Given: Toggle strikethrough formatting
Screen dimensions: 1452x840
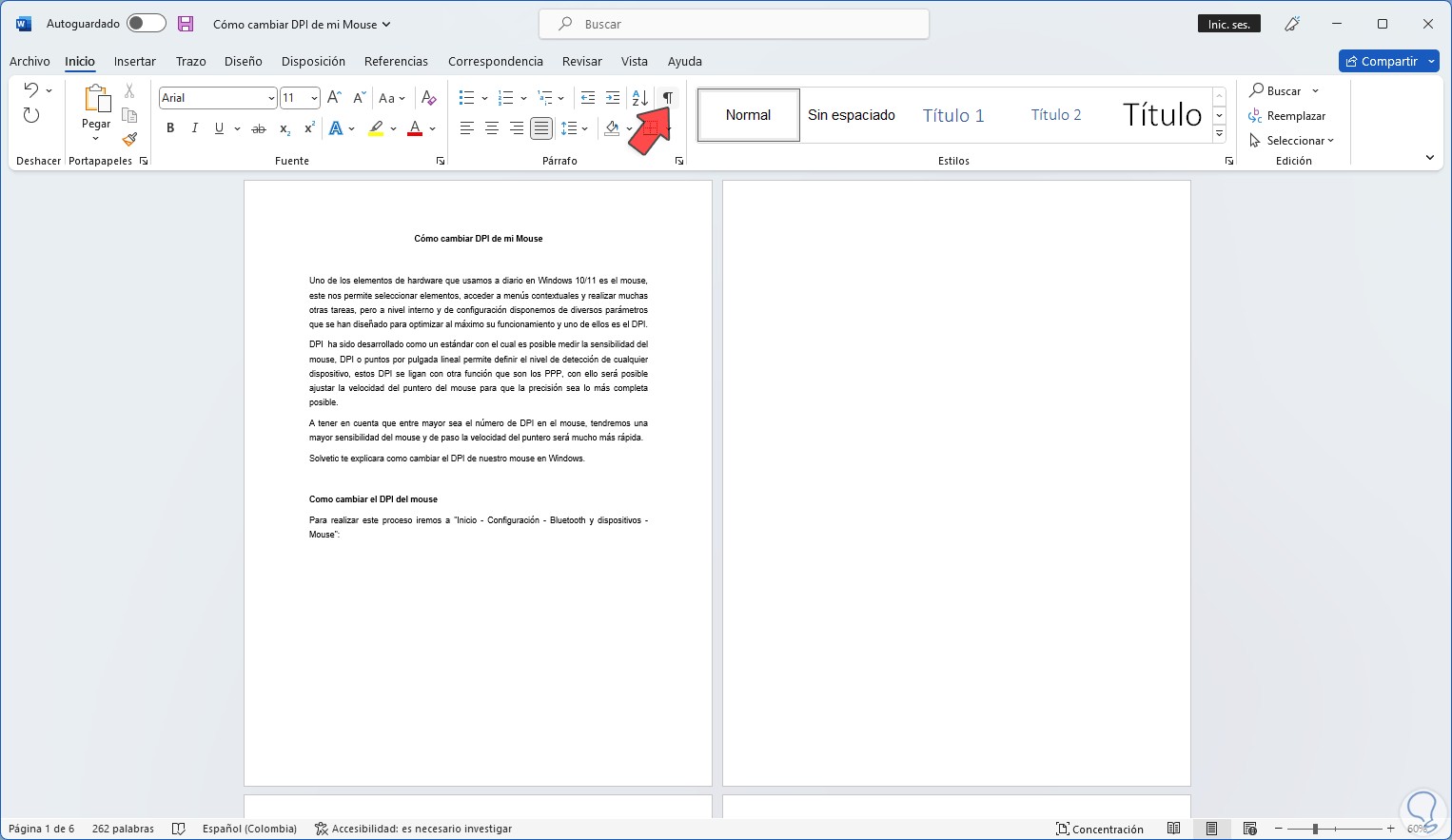Looking at the screenshot, I should coord(259,128).
